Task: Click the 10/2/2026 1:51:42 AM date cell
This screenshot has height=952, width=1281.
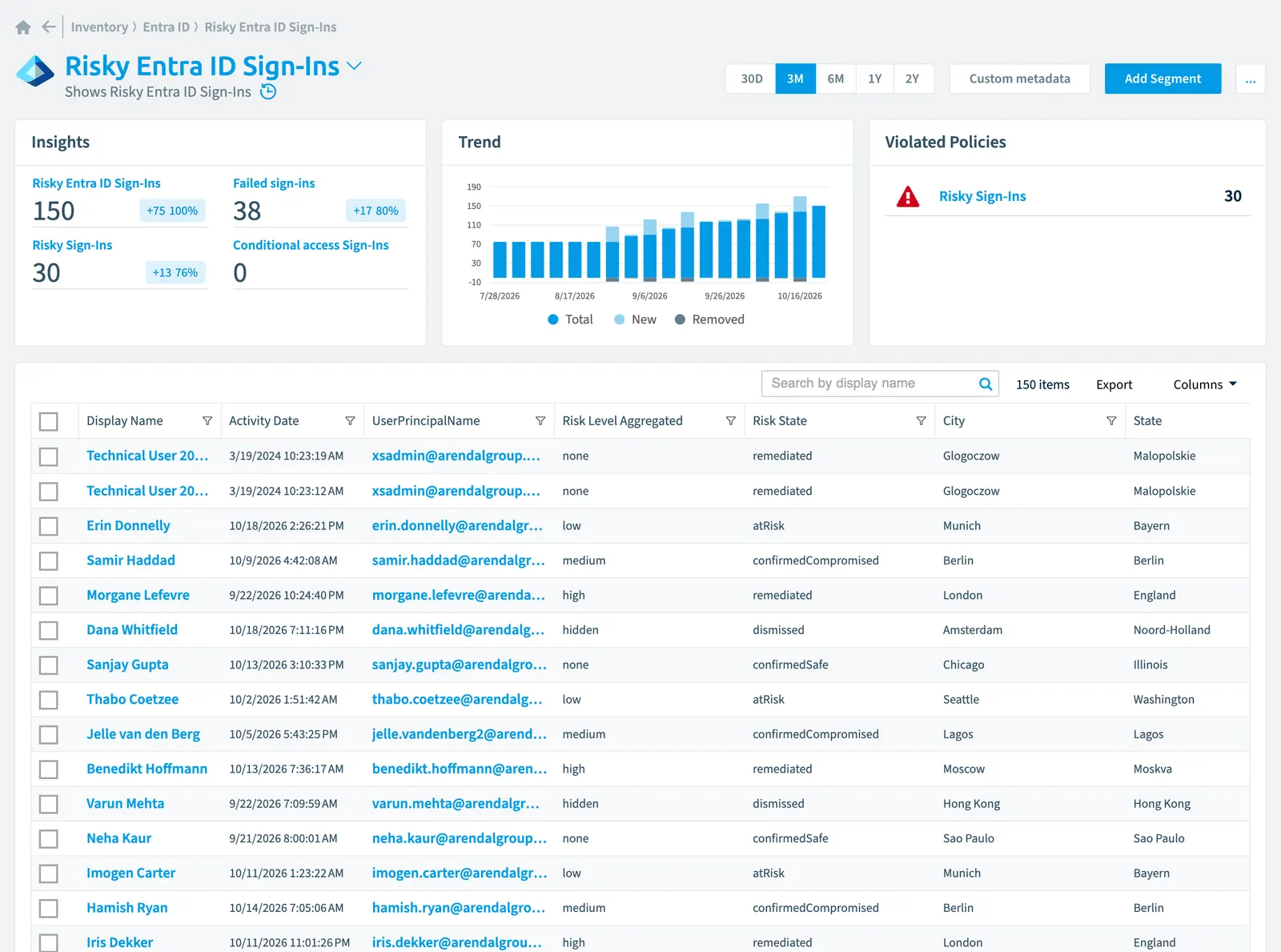Action: click(283, 700)
